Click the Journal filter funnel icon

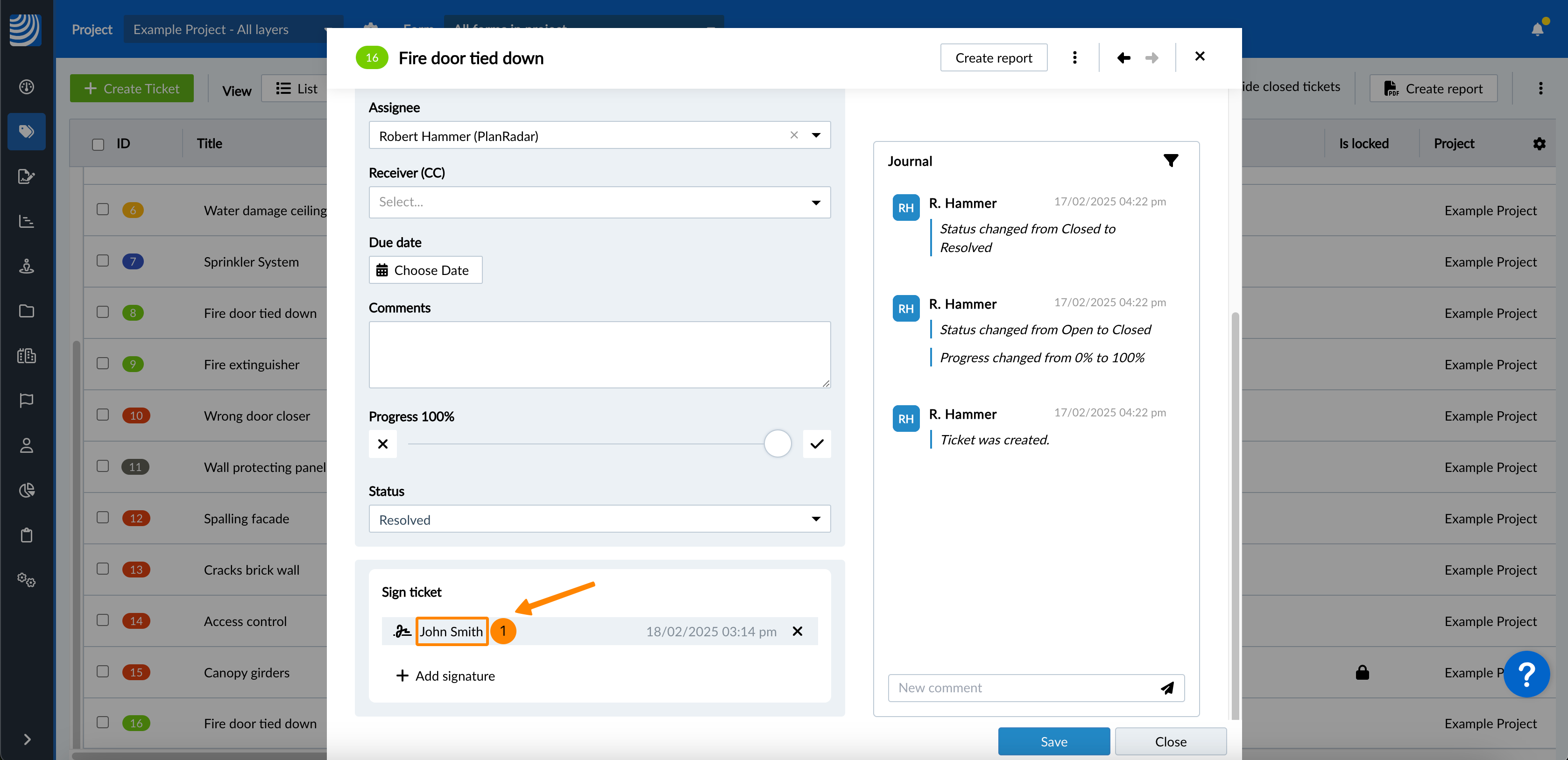[1171, 161]
